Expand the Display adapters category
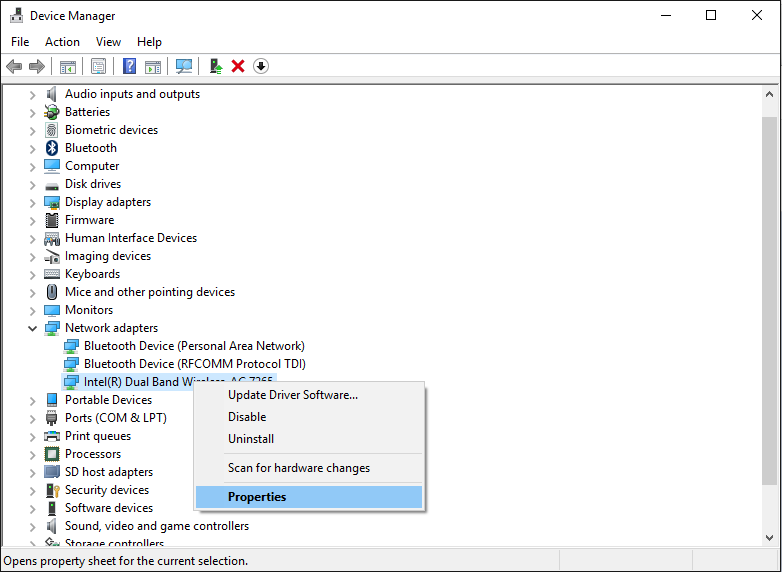The height and width of the screenshot is (572, 782). click(x=32, y=202)
